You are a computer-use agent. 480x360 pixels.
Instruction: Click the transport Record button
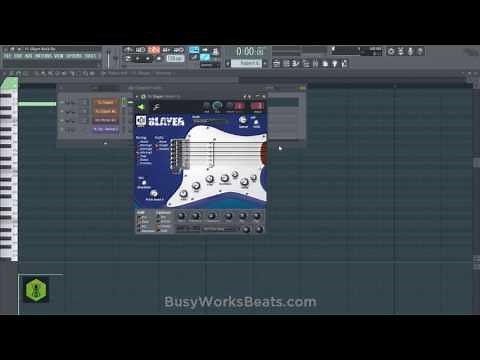pyautogui.click(x=159, y=59)
